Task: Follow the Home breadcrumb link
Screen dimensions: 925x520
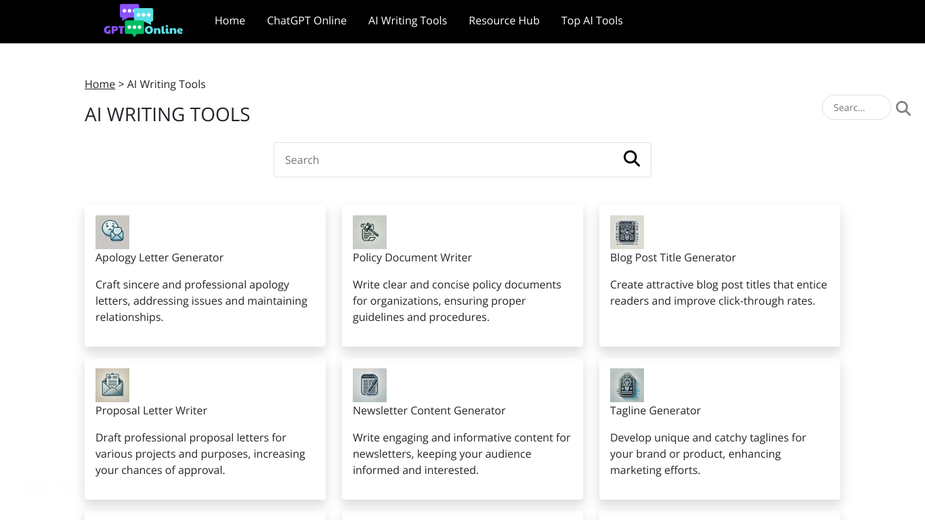Action: pyautogui.click(x=100, y=84)
